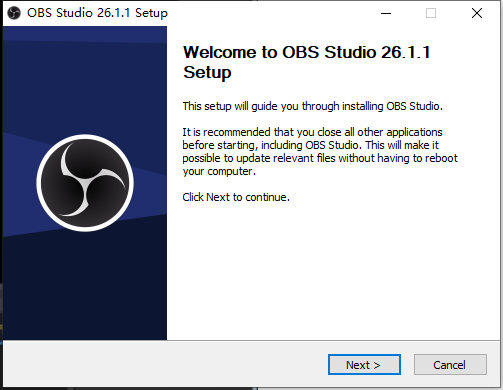Screen dimensions: 503x390
Task: Minimize the setup window
Action: 386,13
